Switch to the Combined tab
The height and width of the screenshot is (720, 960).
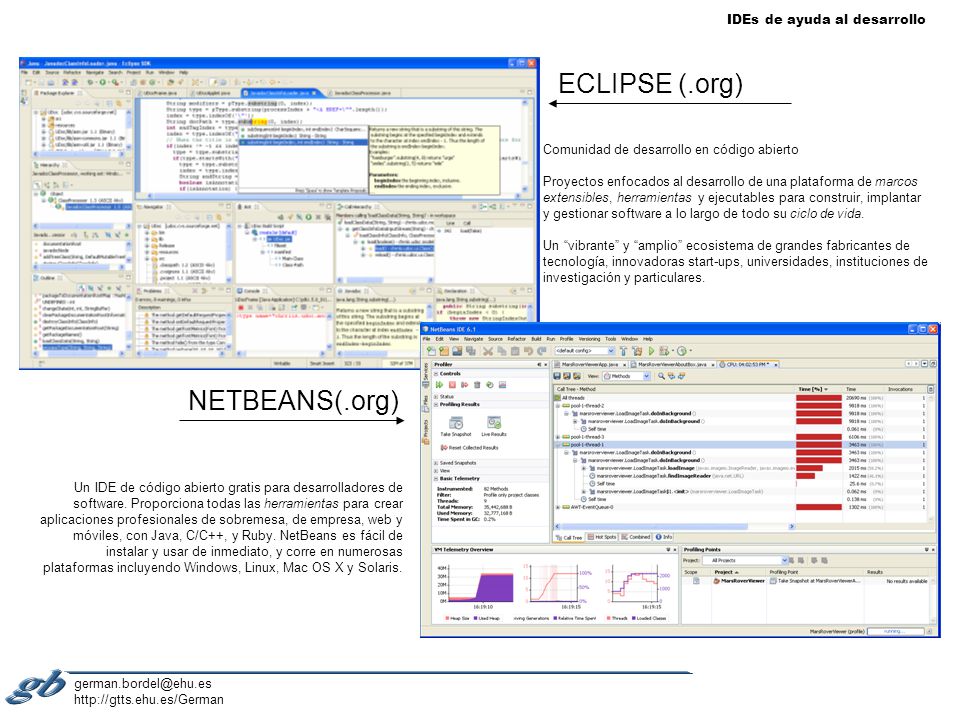(x=636, y=537)
